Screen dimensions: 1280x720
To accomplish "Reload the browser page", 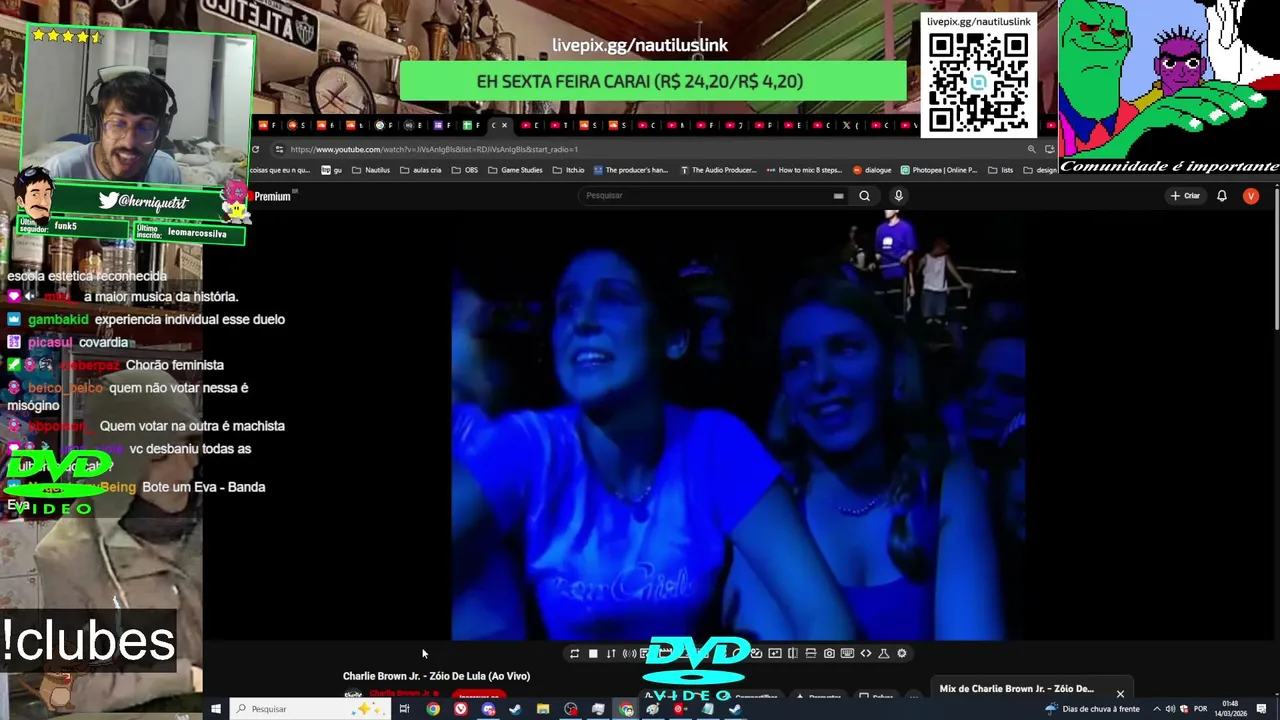I will (x=256, y=149).
